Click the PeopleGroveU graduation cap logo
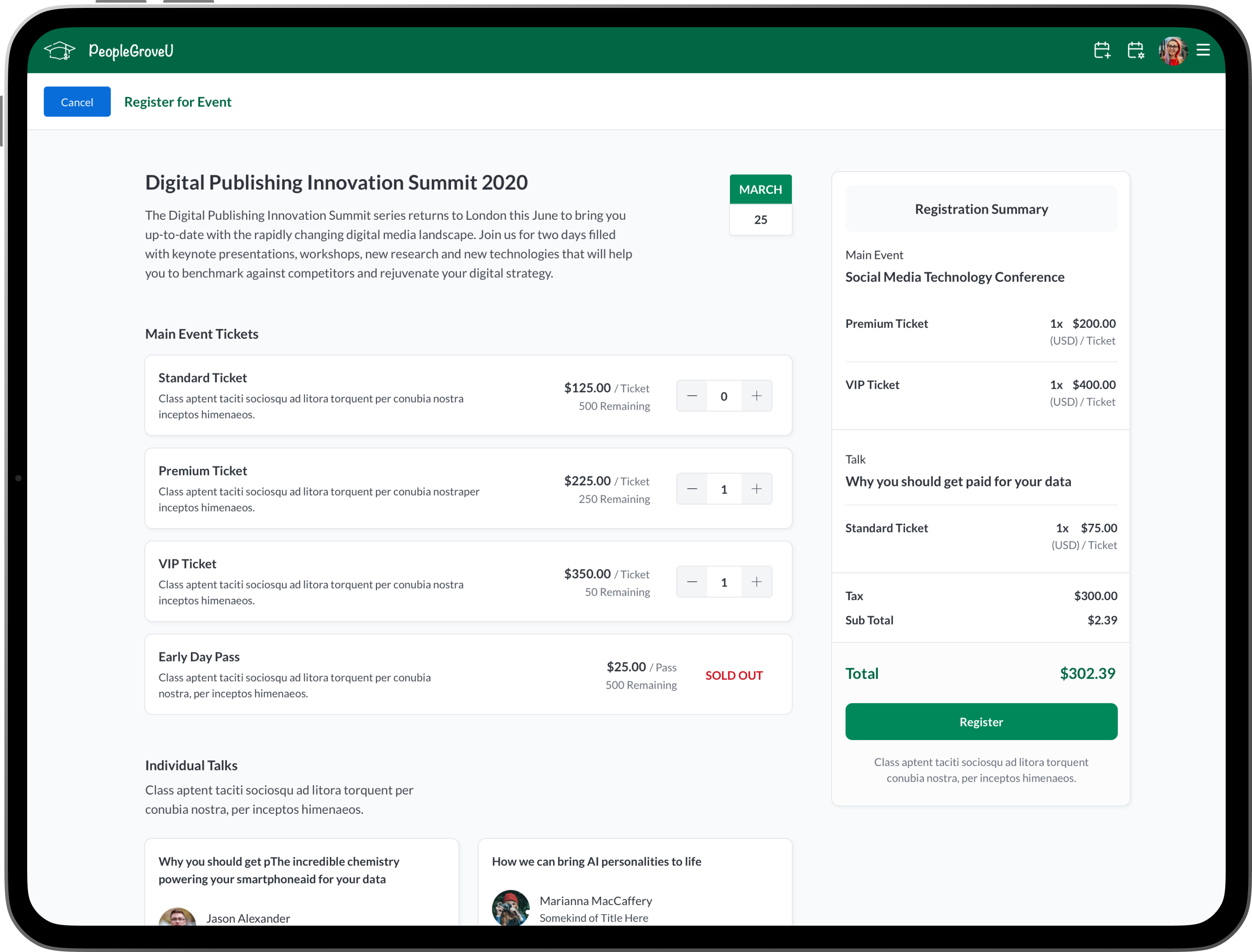Screen dimensions: 1252x952 60,51
